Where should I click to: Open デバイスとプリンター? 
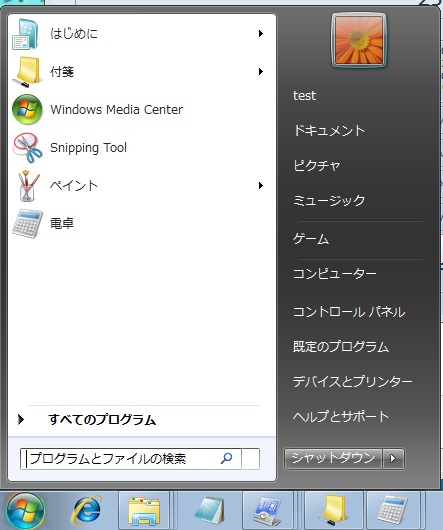(x=352, y=382)
